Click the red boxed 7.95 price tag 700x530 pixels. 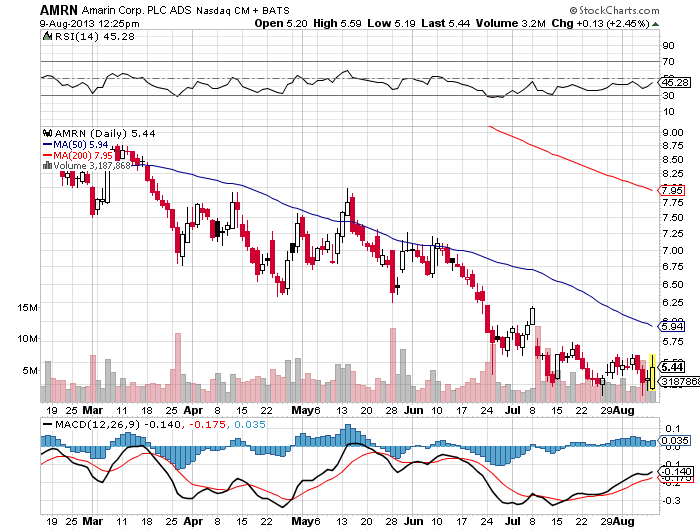coord(672,191)
